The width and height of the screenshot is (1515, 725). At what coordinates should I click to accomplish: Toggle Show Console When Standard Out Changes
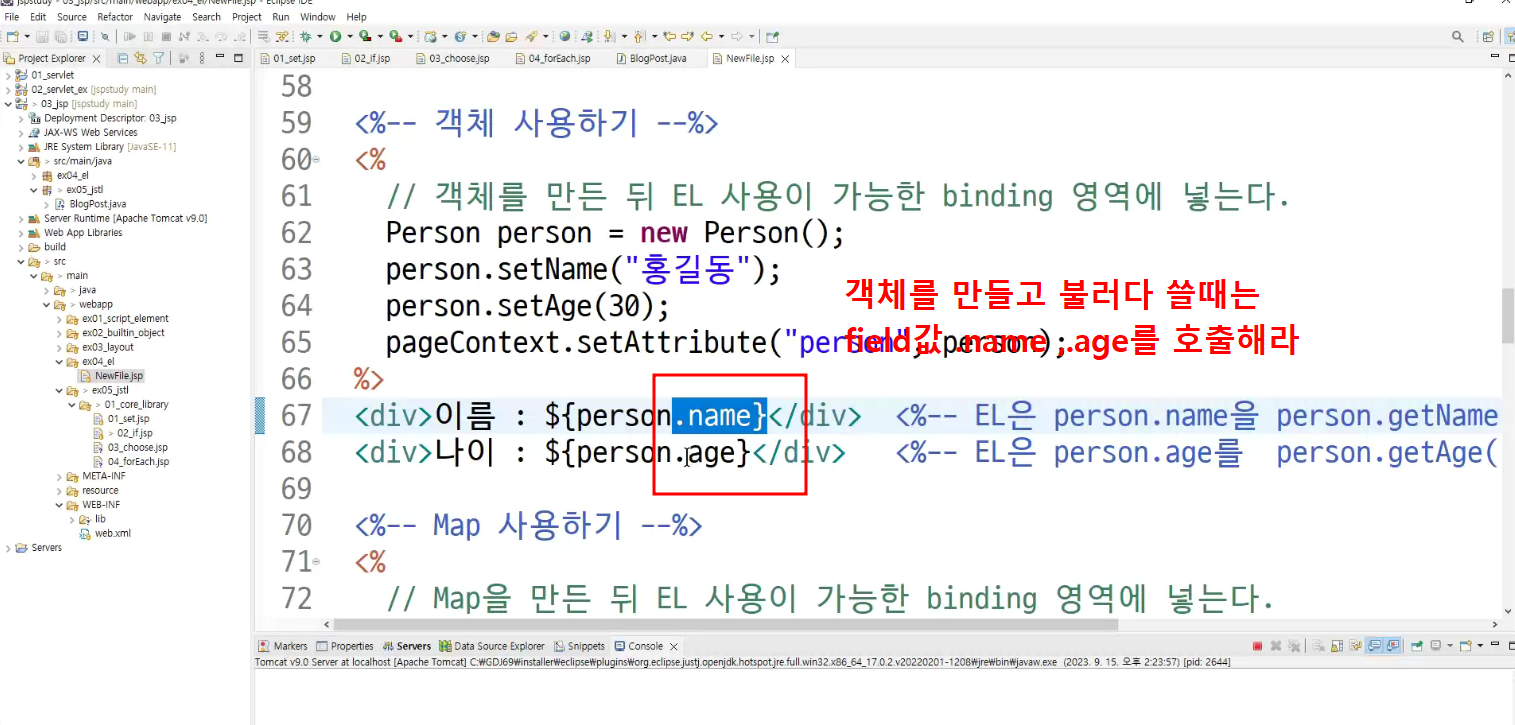1375,646
